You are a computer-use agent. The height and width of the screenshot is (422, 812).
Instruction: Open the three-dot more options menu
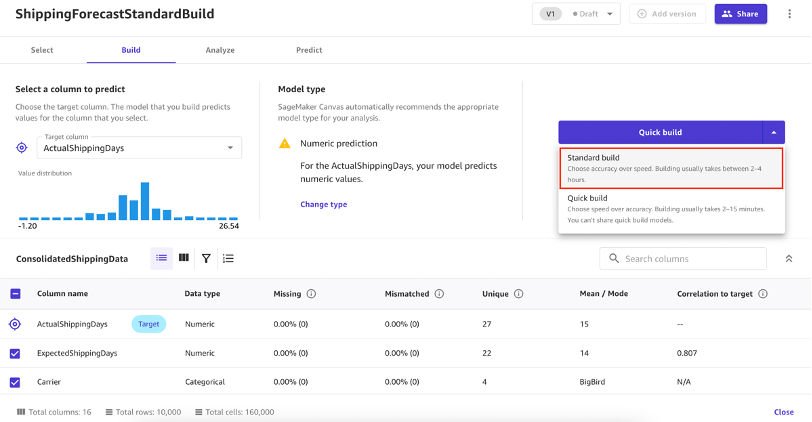790,14
